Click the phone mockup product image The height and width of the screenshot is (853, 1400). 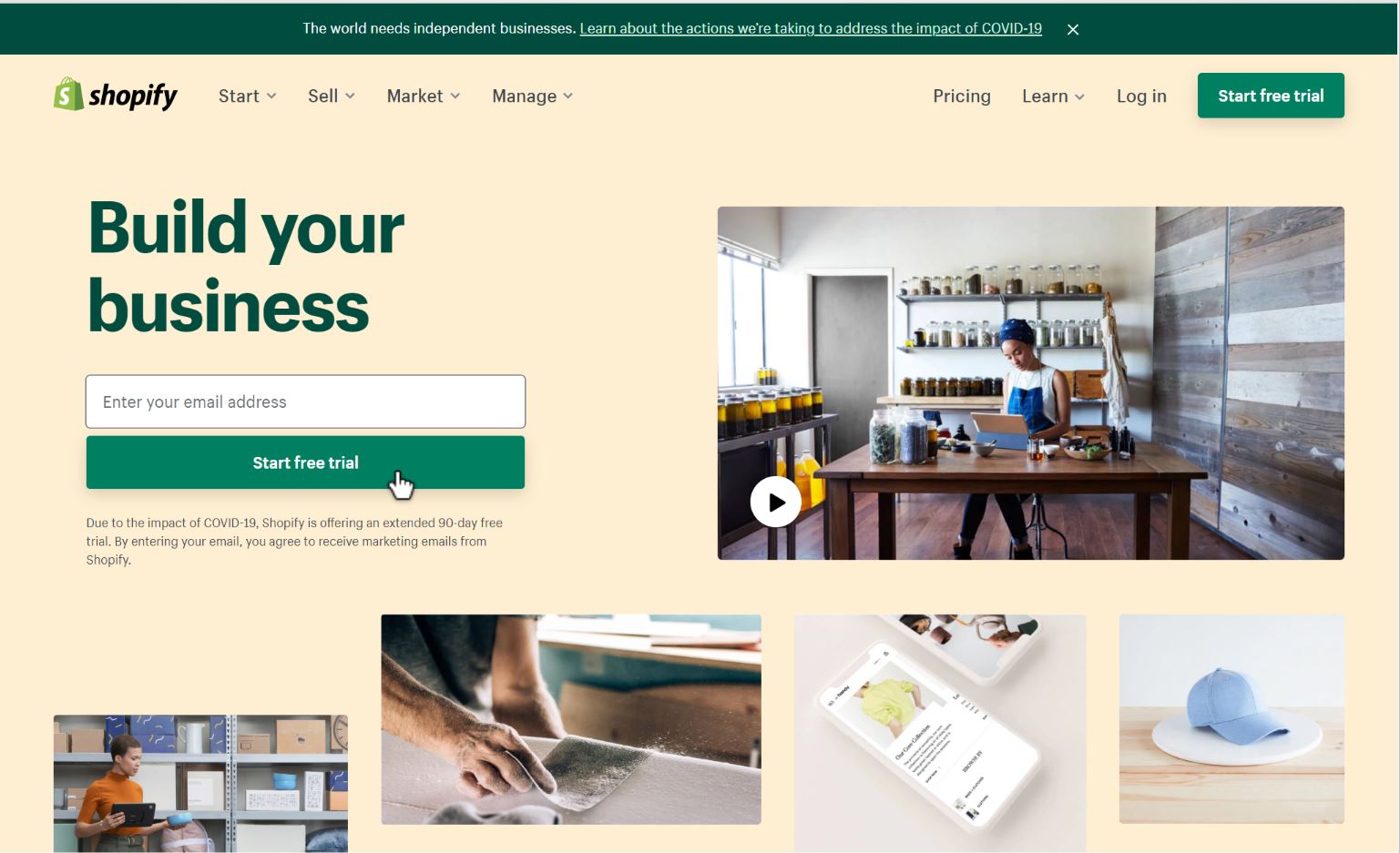coord(940,733)
